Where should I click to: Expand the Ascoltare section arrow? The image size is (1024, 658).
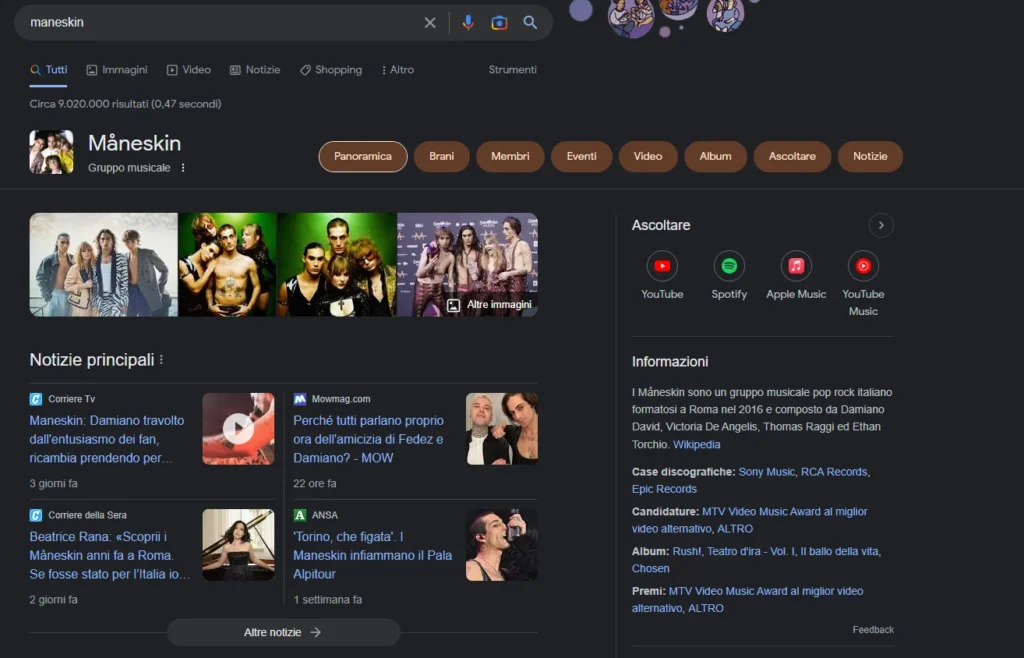click(881, 225)
